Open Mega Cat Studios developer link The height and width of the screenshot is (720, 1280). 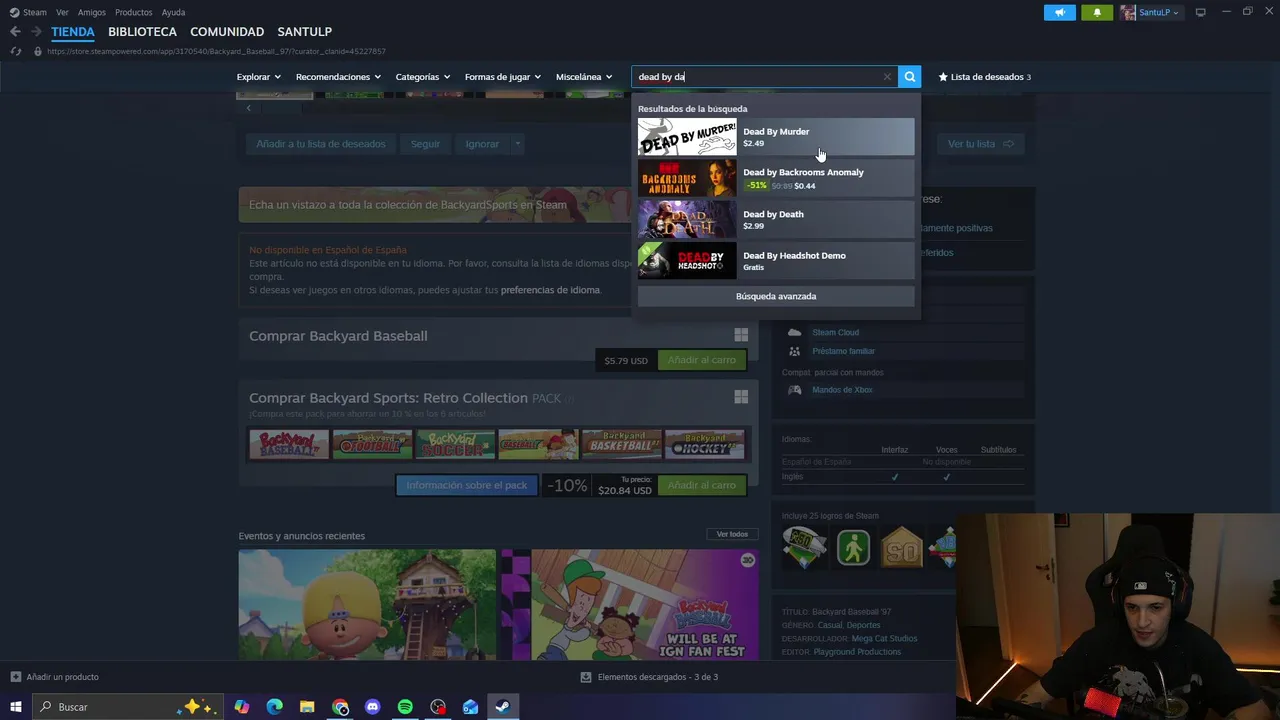point(884,638)
